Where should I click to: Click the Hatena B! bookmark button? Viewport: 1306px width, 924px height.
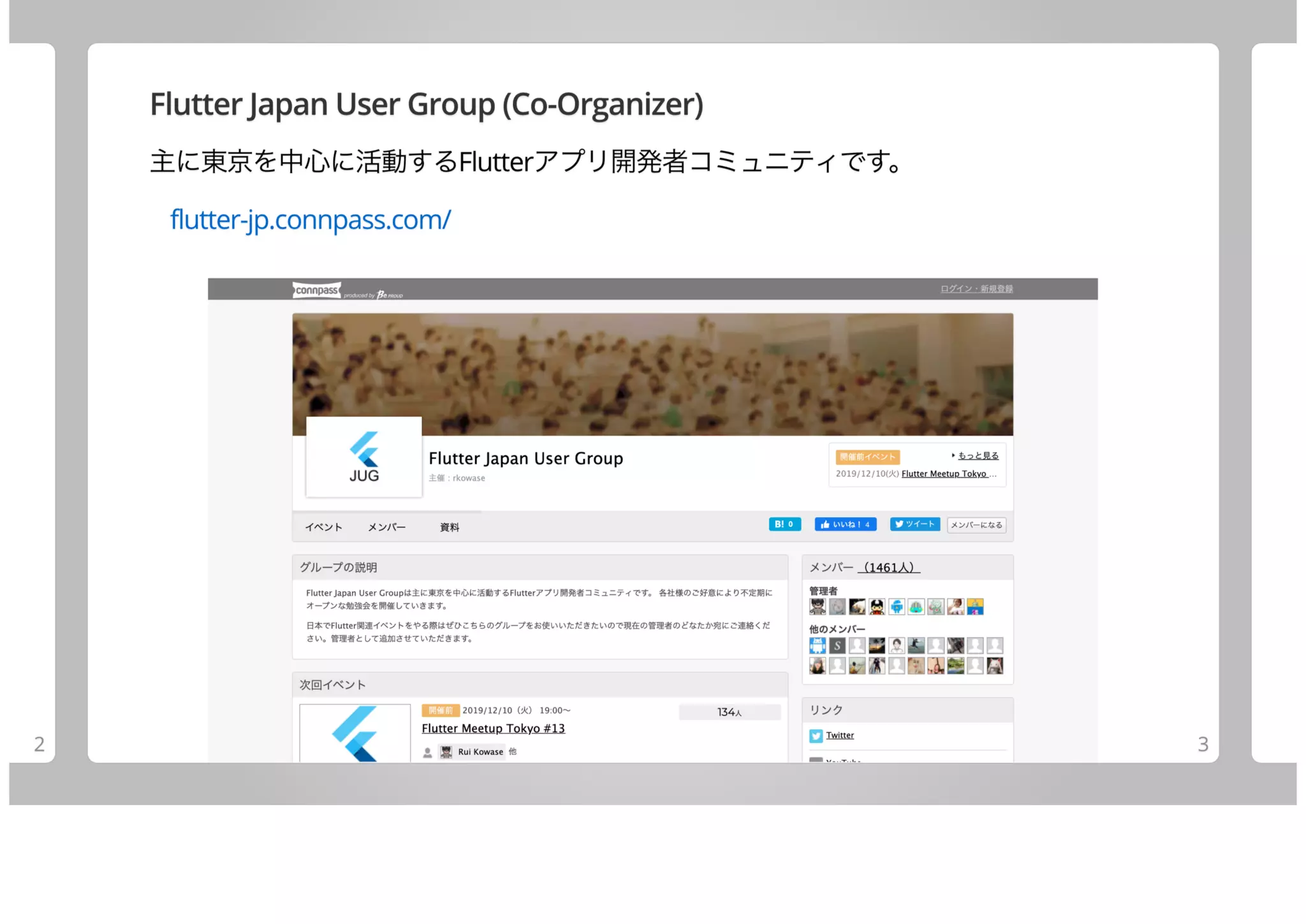click(784, 524)
